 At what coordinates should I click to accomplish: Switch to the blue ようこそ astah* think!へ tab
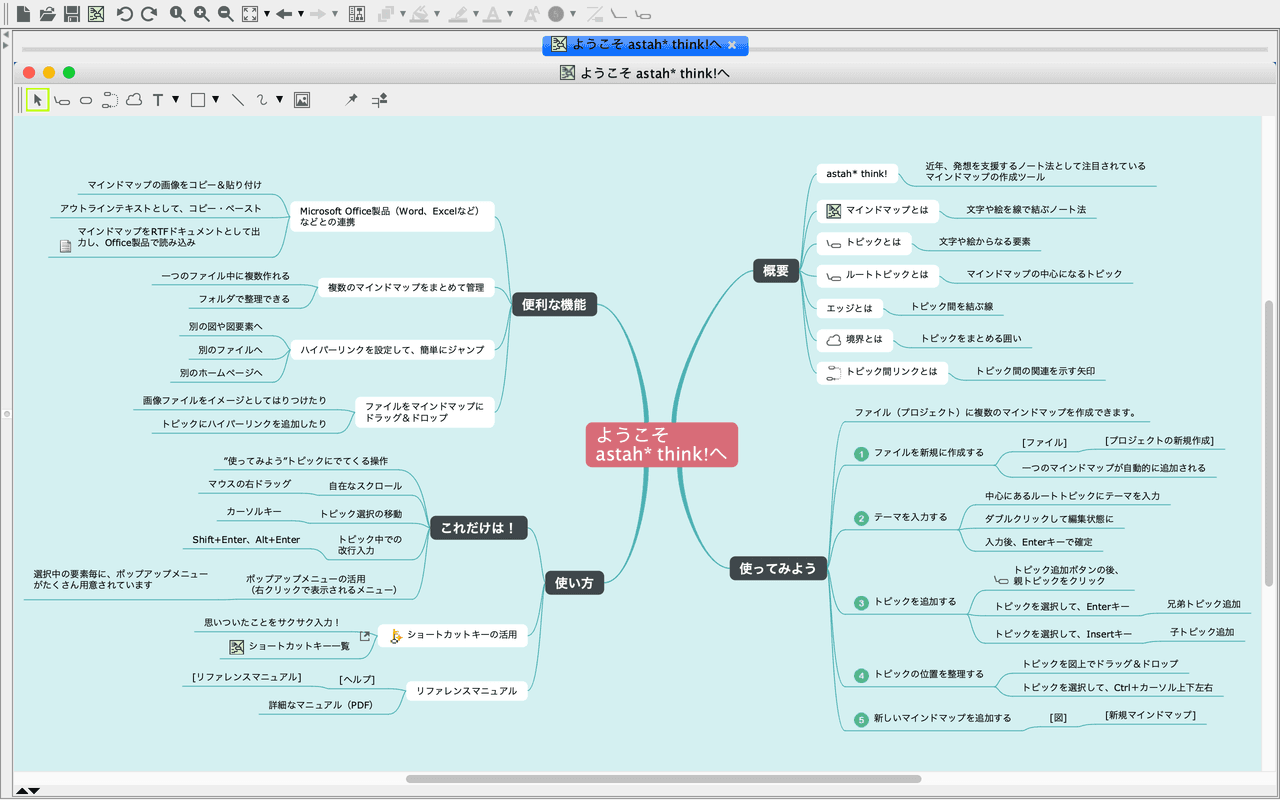click(x=645, y=45)
